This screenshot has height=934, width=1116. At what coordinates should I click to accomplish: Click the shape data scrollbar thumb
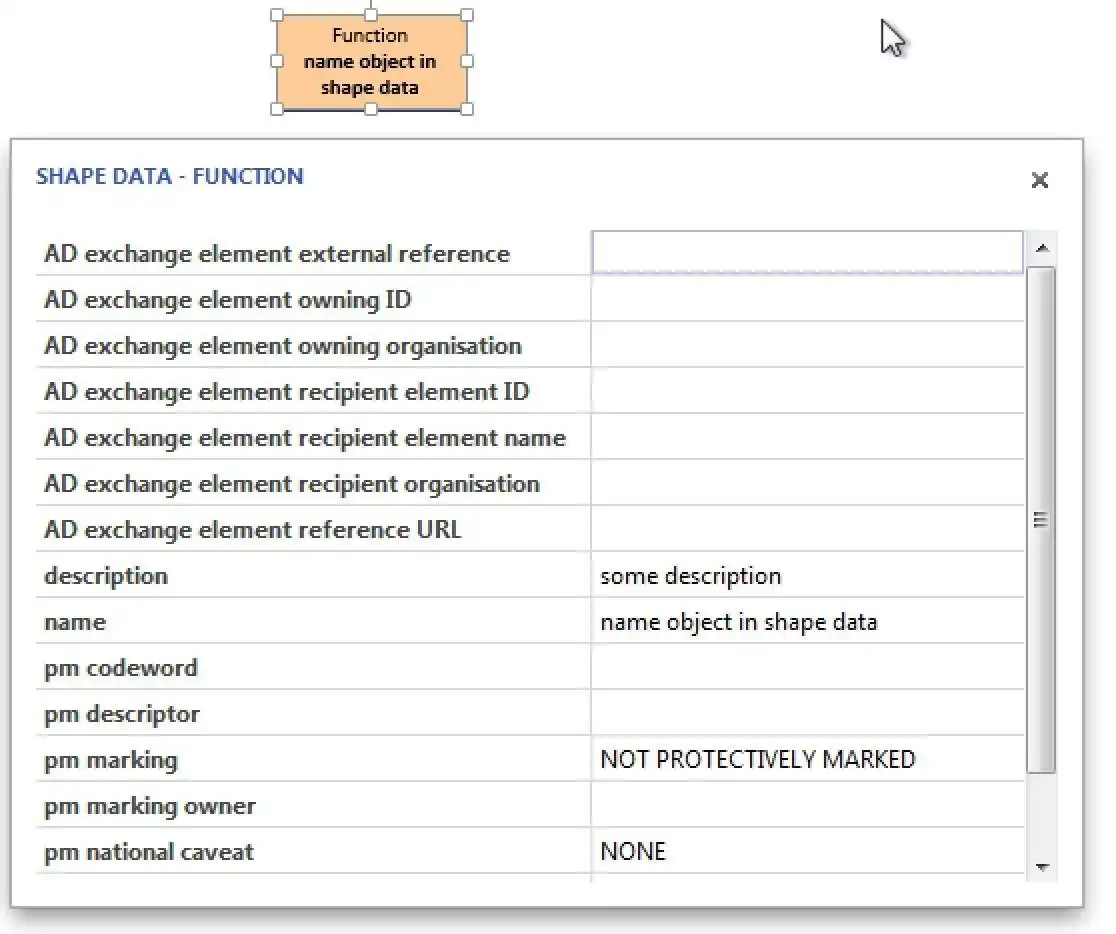point(1041,519)
